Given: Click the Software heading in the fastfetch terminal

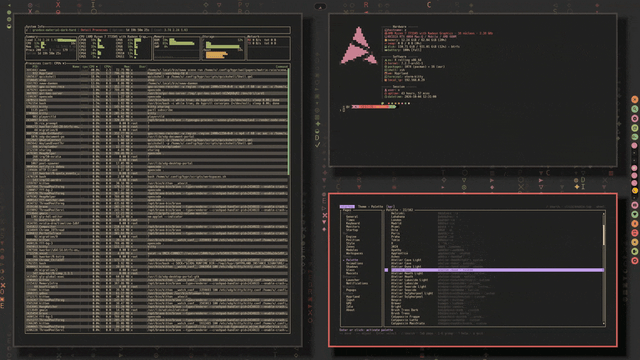Looking at the screenshot, I should [399, 57].
